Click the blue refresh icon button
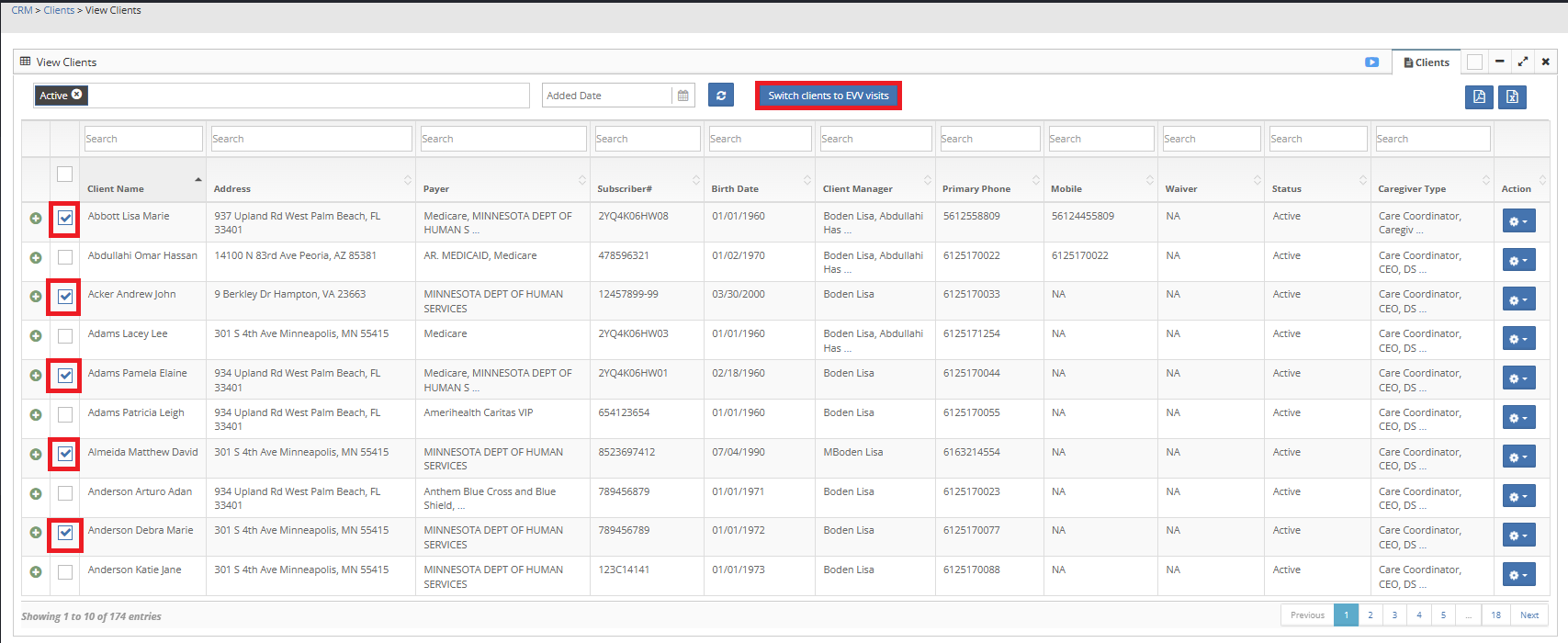 [721, 96]
